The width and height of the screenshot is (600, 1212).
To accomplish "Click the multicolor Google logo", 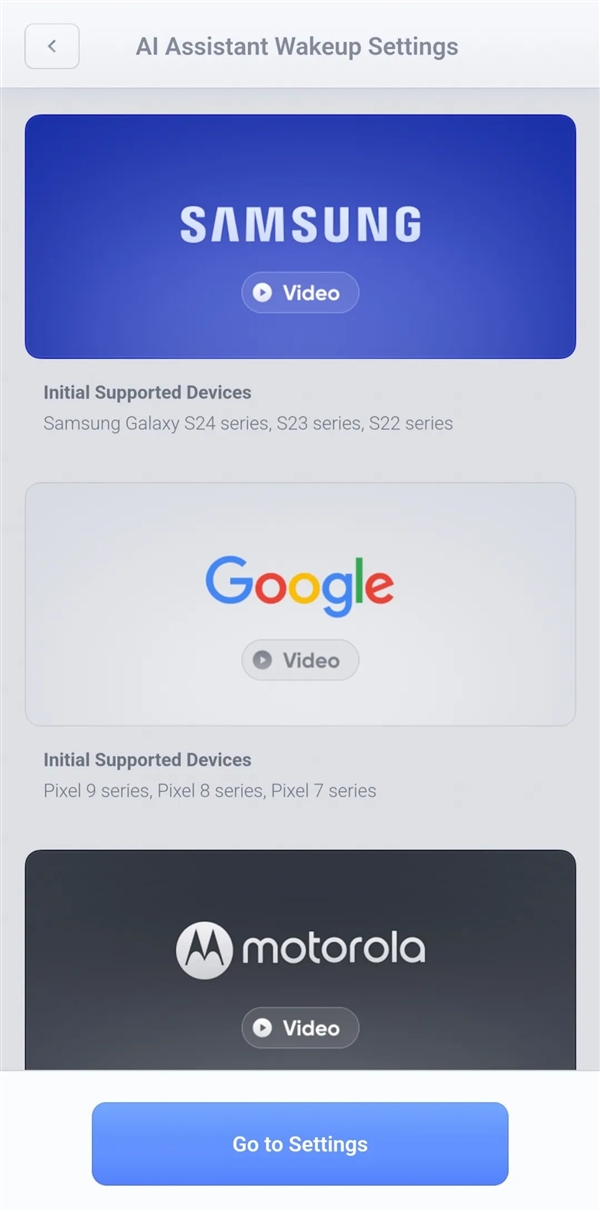I will click(300, 586).
